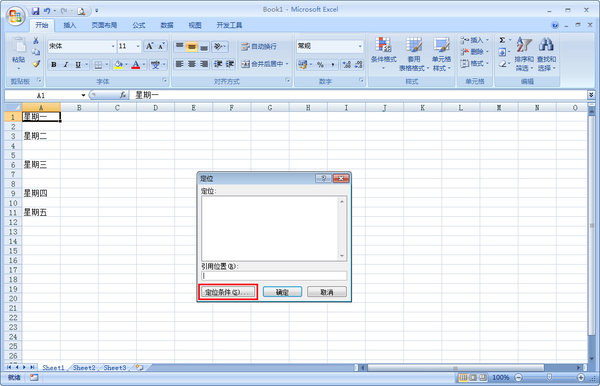Center text horizontally
600x386 pixels.
click(x=192, y=64)
